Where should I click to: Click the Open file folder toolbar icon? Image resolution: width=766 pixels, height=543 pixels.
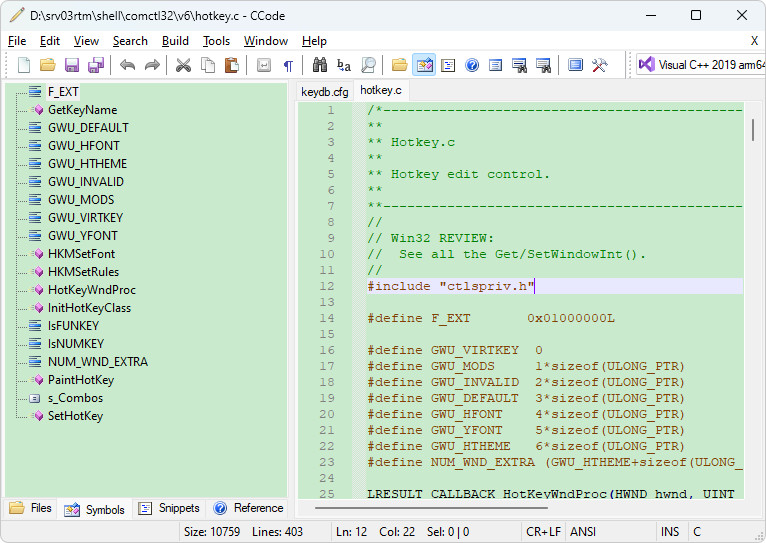(x=47, y=65)
